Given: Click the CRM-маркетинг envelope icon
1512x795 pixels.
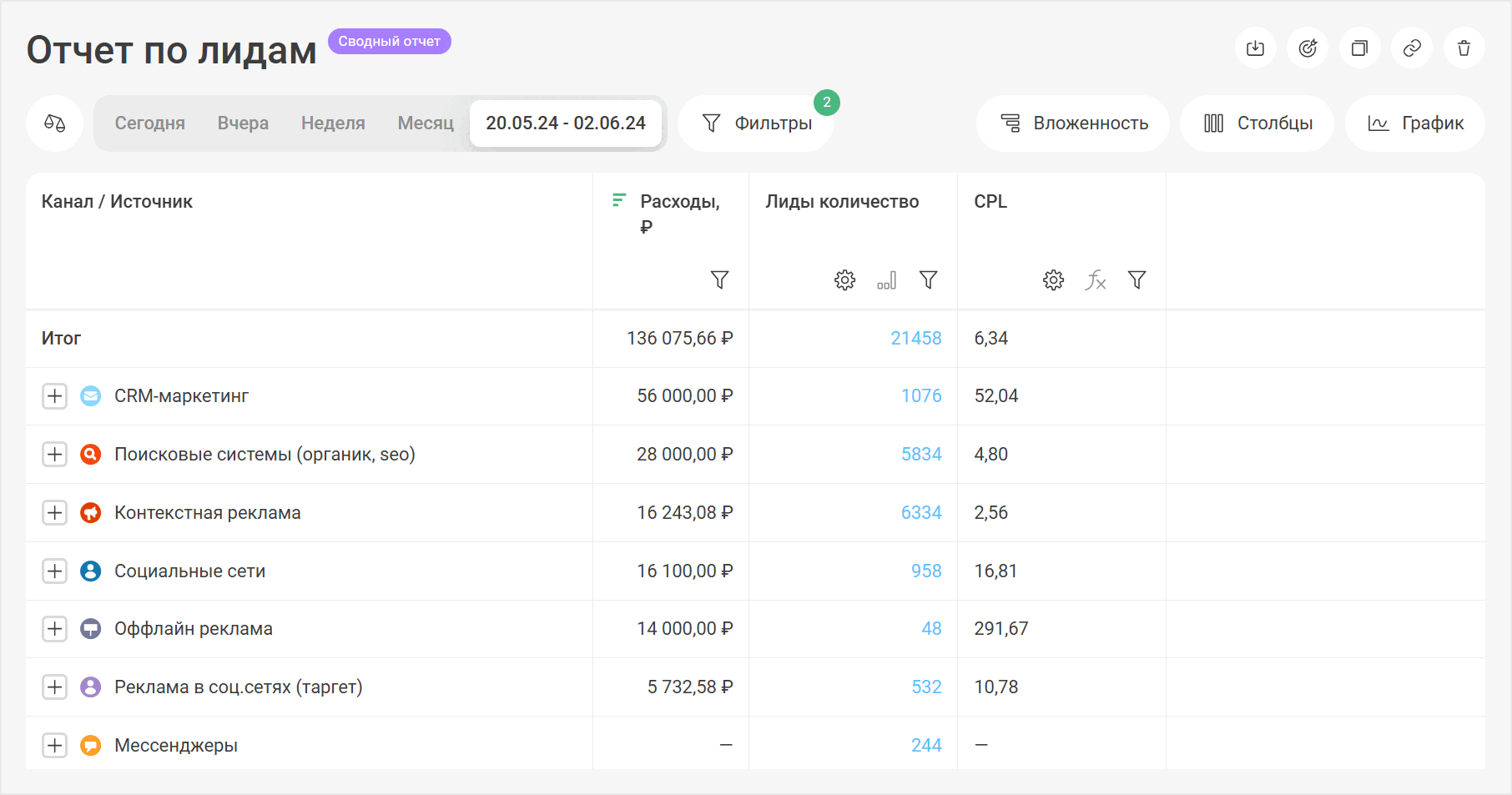Looking at the screenshot, I should pos(91,396).
